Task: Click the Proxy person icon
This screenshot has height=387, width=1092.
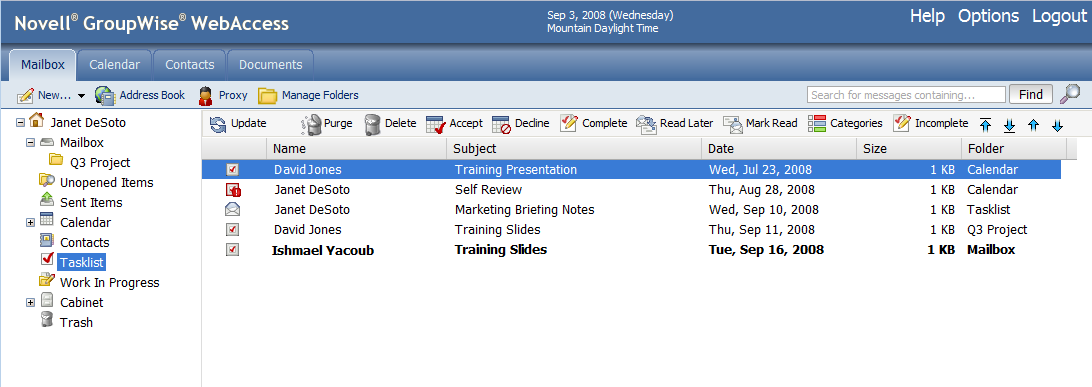Action: [x=205, y=95]
